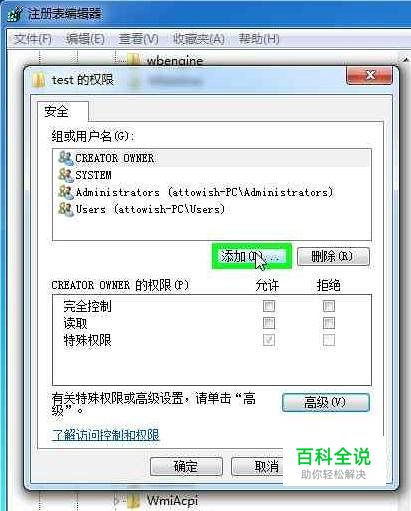
Task: Click the WmiAcpi folder icon
Action: (134, 500)
